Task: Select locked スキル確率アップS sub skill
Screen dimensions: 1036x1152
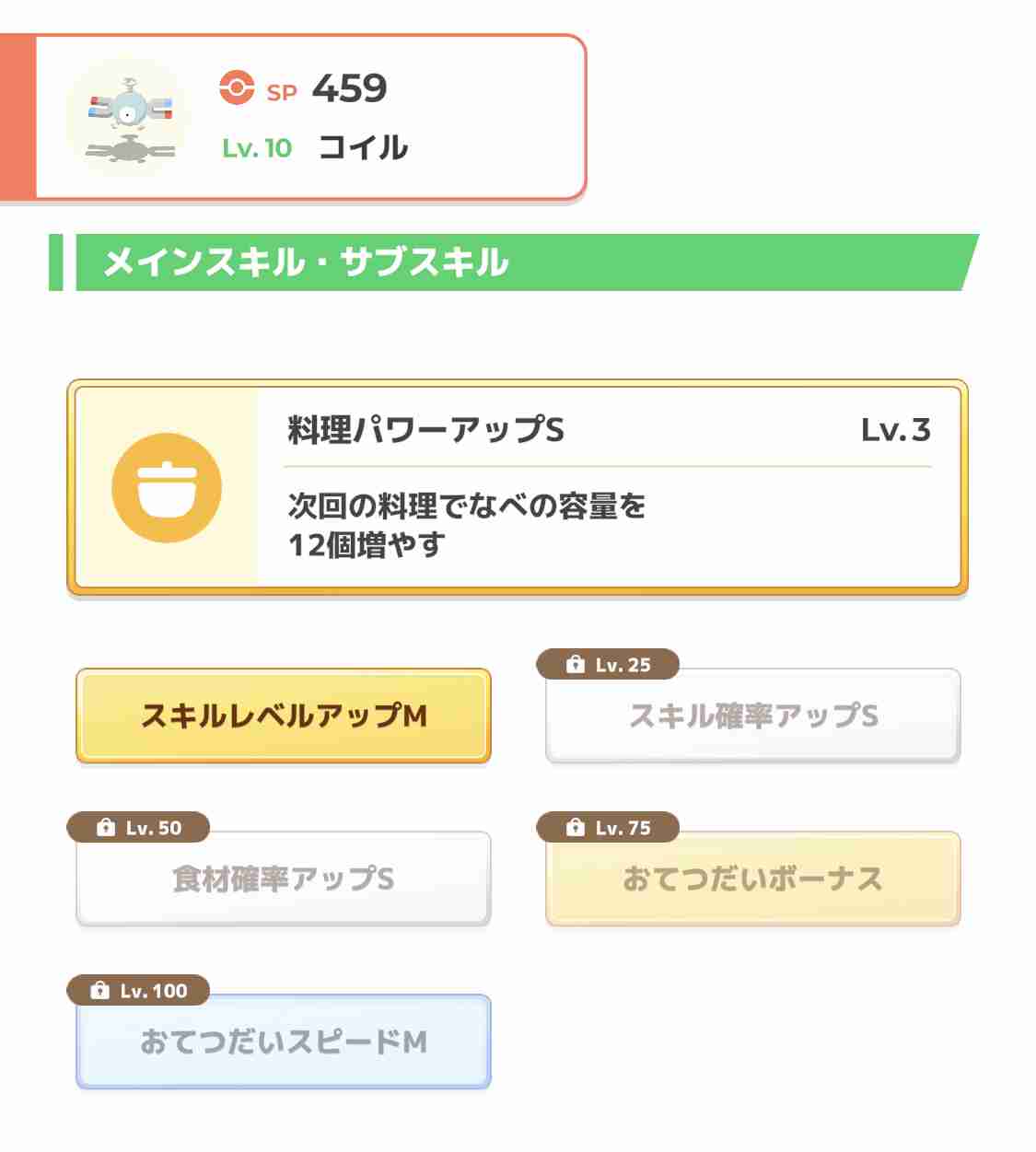Action: 753,716
